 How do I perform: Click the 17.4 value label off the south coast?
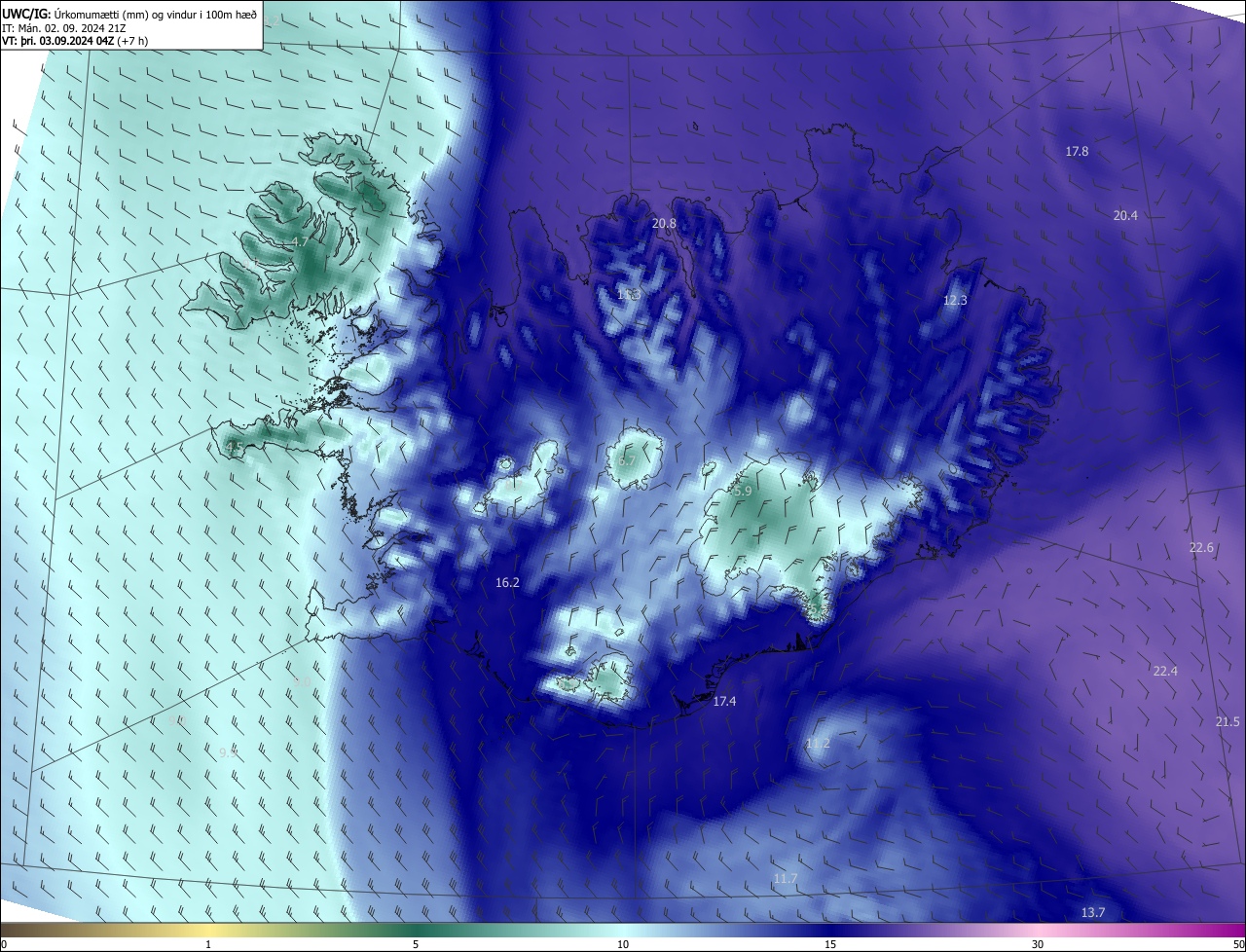point(724,701)
